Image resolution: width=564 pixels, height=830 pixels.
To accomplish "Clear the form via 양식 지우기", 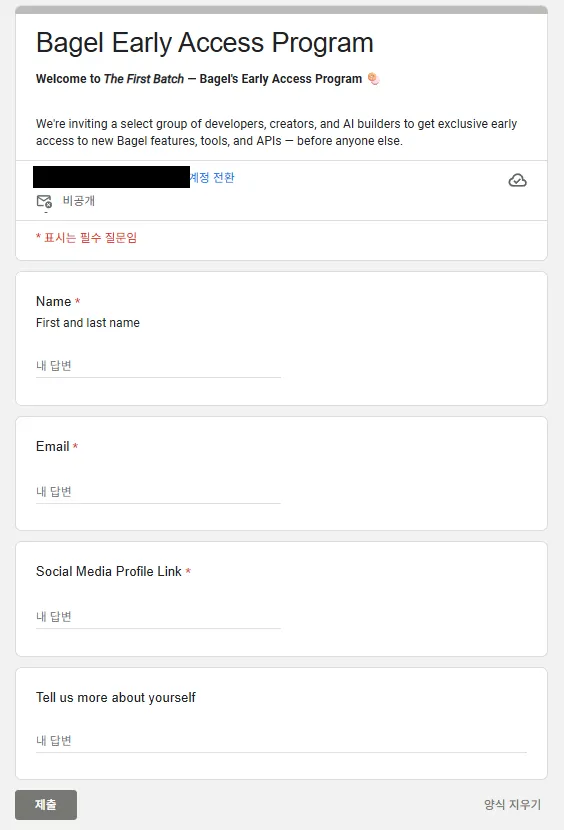I will click(512, 805).
